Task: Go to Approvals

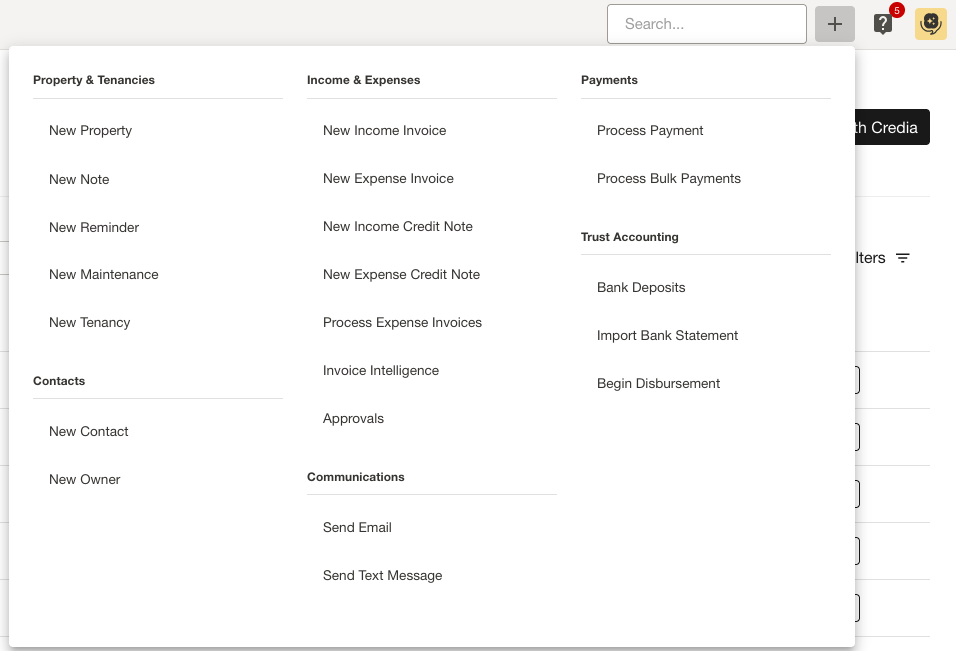Action: pyautogui.click(x=353, y=419)
